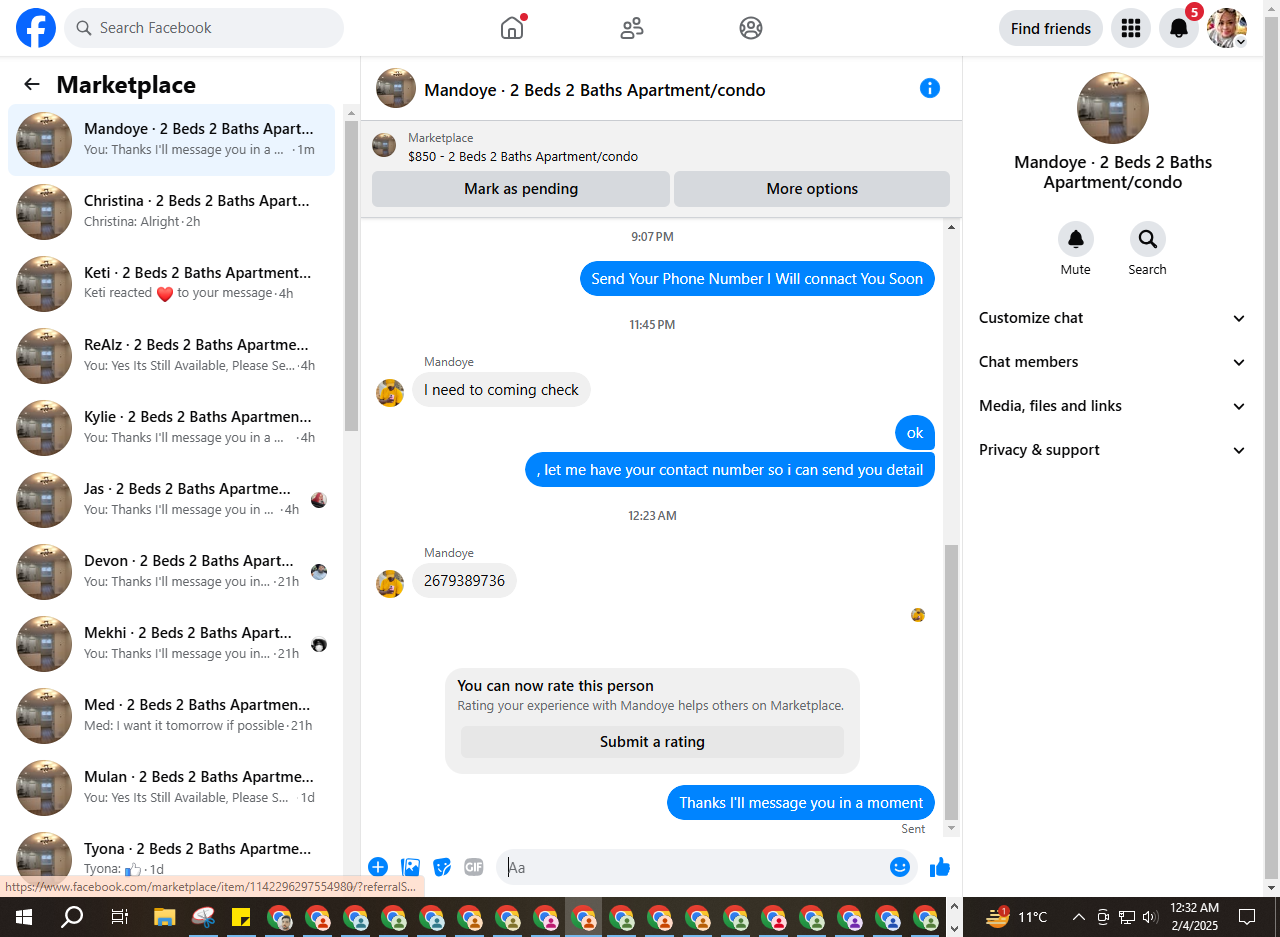Click the phone number message 2679389736
1280x937 pixels.
click(x=464, y=581)
